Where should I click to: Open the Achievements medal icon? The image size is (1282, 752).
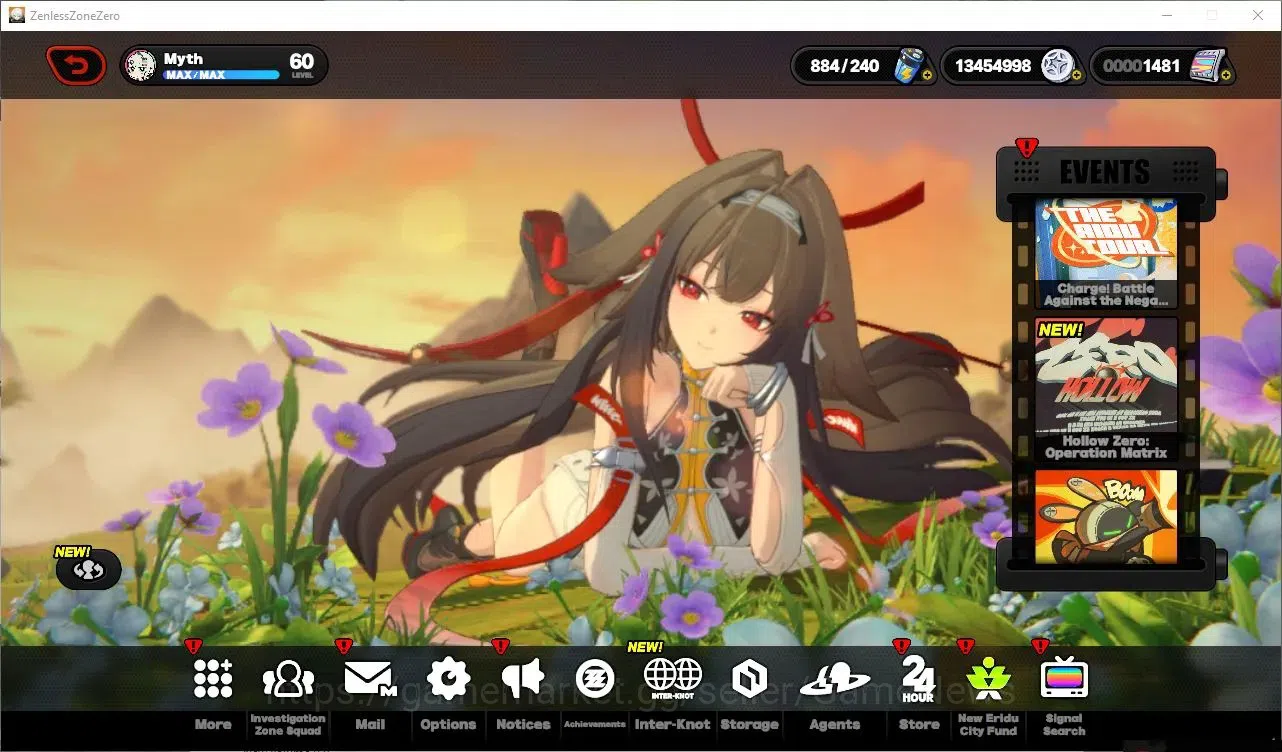tap(595, 680)
